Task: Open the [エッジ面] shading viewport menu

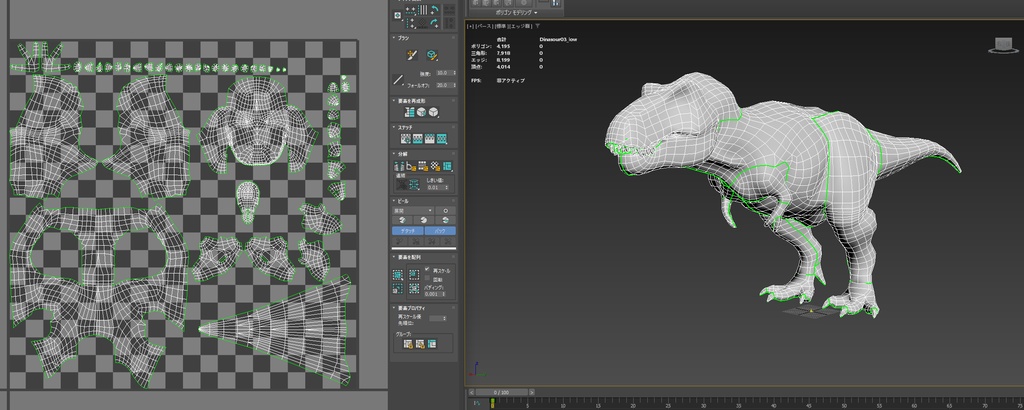Action: click(522, 25)
